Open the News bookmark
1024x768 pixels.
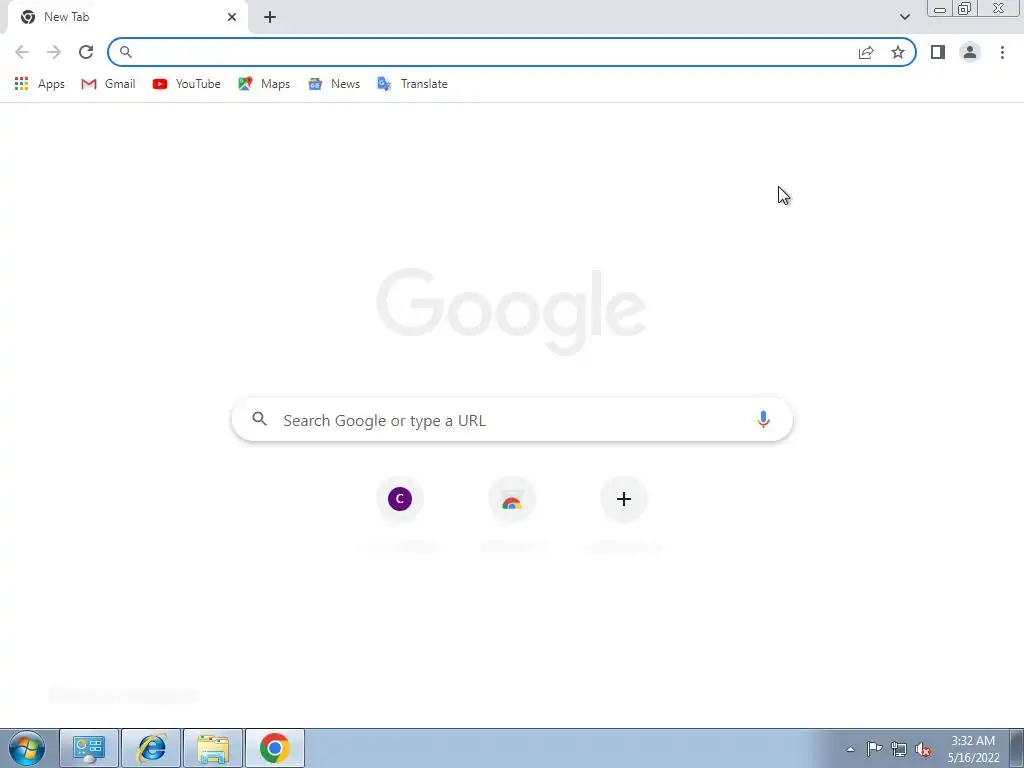click(334, 84)
